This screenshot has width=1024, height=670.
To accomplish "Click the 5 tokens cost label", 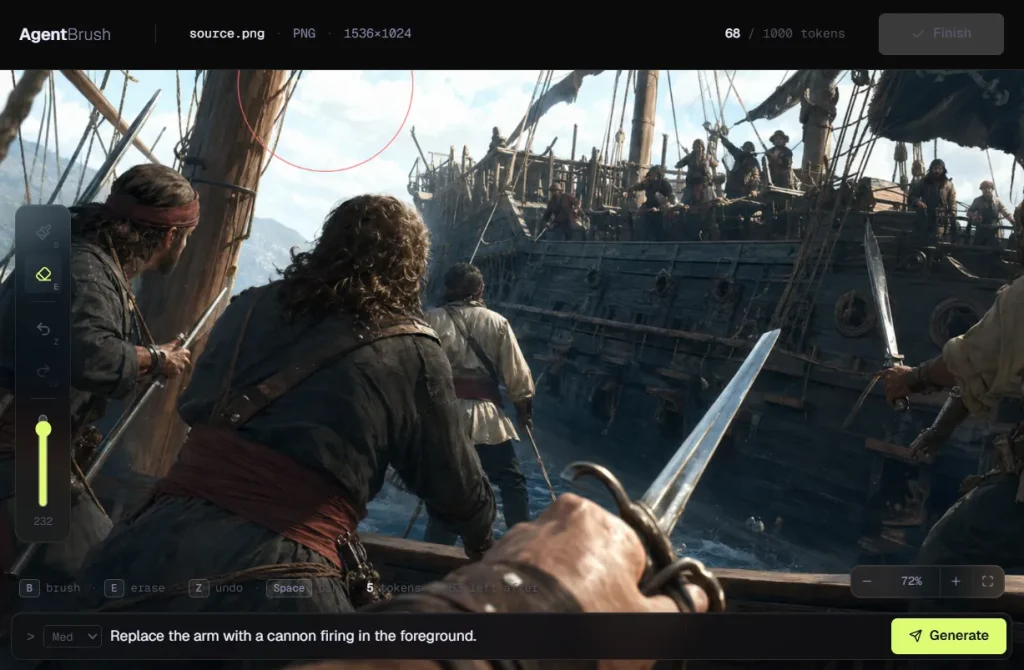I will [x=393, y=588].
